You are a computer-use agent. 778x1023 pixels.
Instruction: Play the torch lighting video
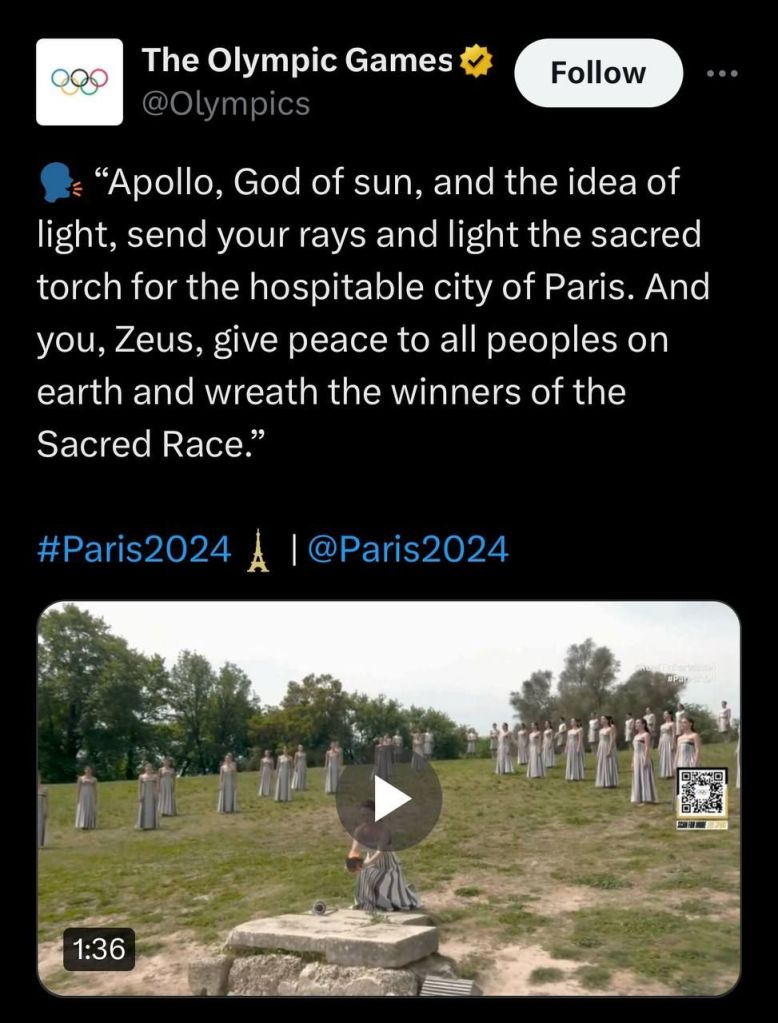click(x=388, y=799)
